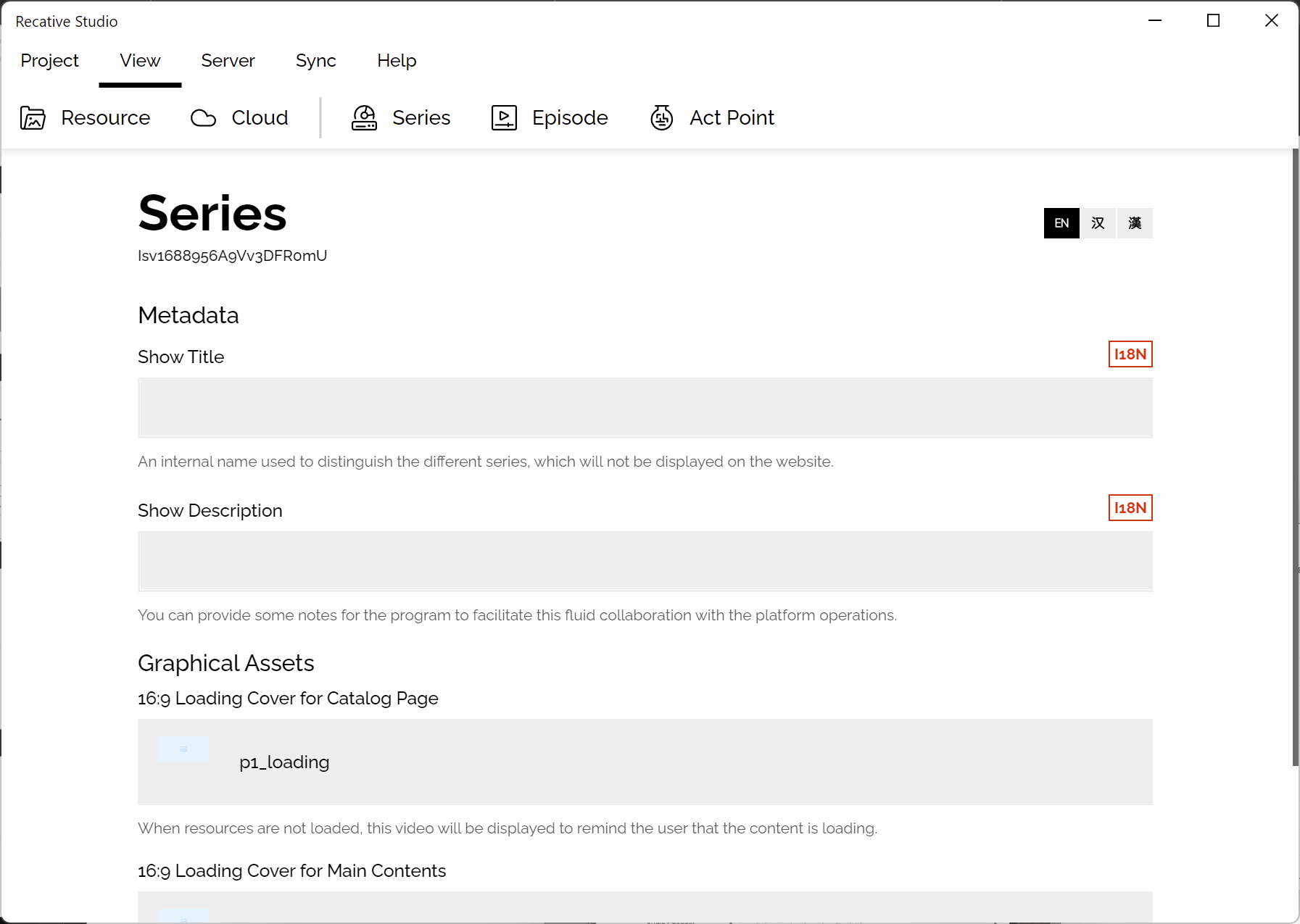Click the vertical scrollbar of the page
Image resolution: width=1300 pixels, height=924 pixels.
(1295, 457)
